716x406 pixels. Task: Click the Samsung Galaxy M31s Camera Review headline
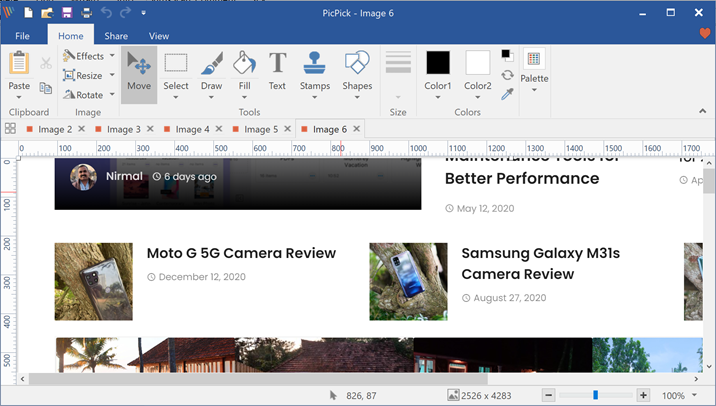(541, 264)
